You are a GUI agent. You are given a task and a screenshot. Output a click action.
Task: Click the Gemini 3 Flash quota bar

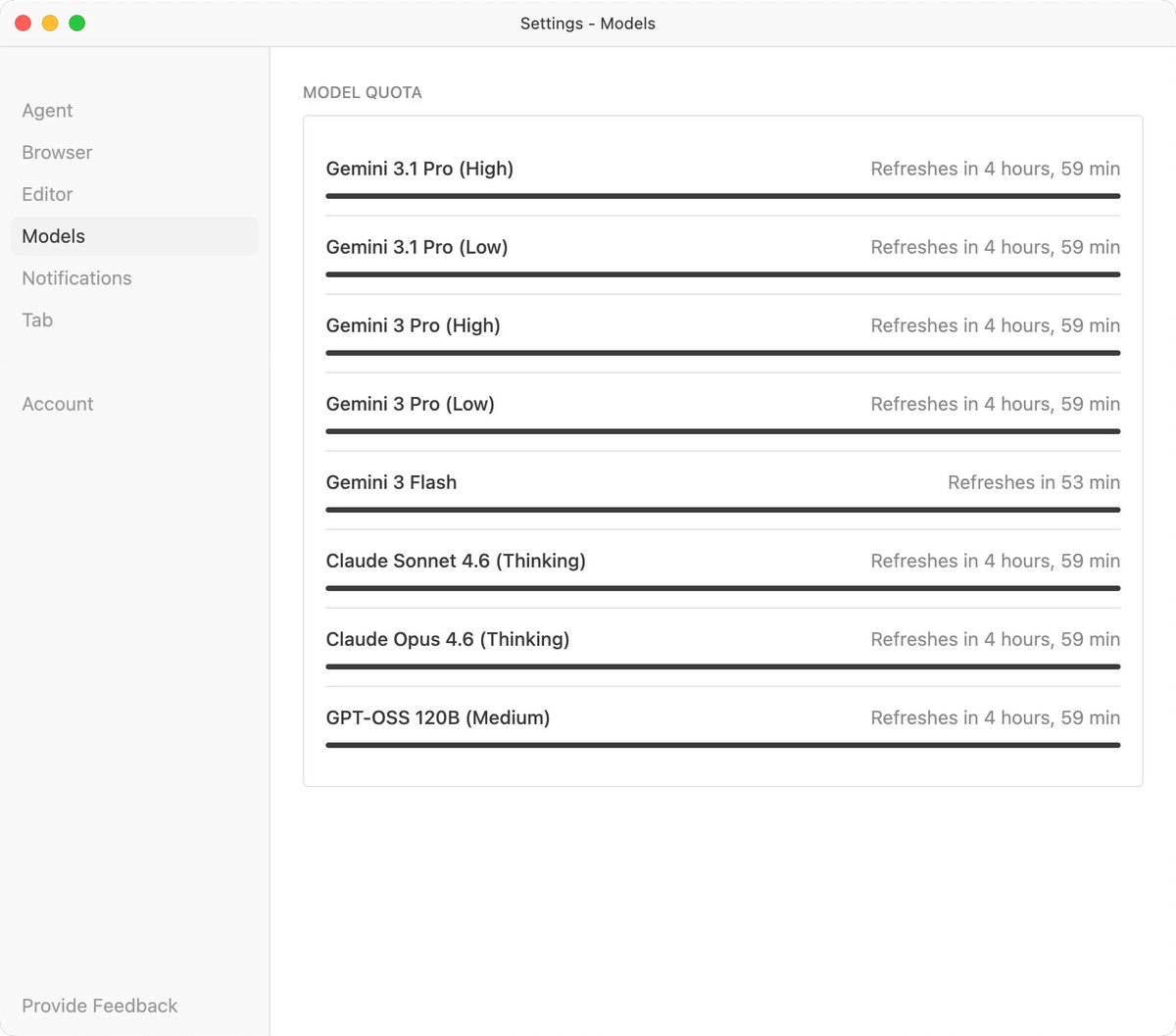pyautogui.click(x=723, y=510)
